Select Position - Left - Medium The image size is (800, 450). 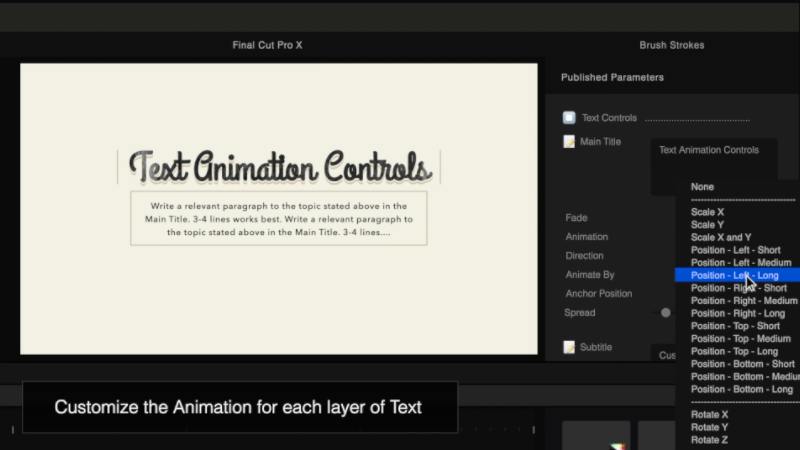(741, 263)
